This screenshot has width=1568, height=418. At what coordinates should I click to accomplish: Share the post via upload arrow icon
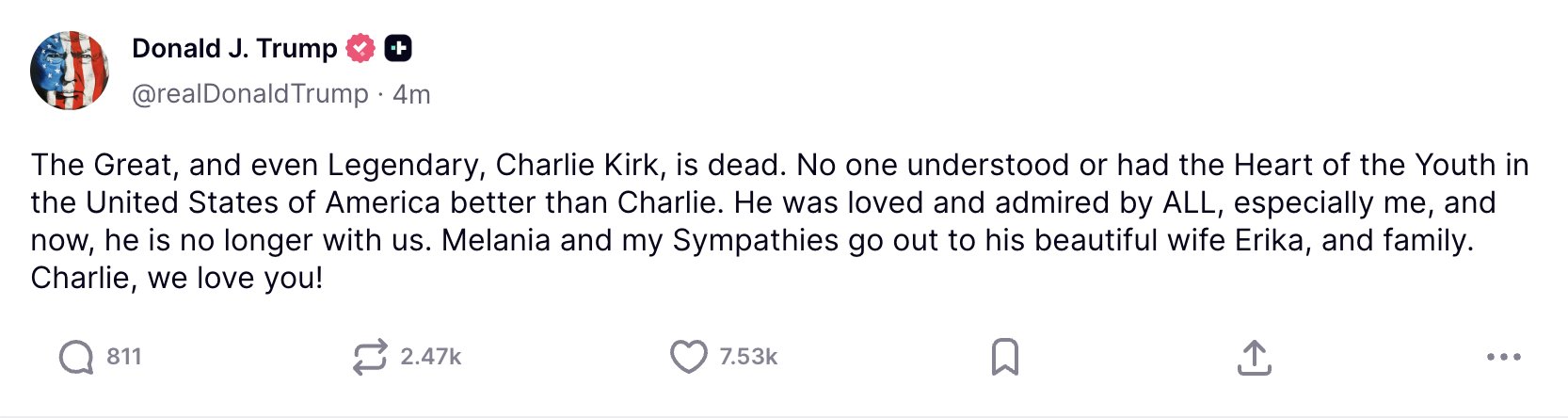click(x=1254, y=358)
